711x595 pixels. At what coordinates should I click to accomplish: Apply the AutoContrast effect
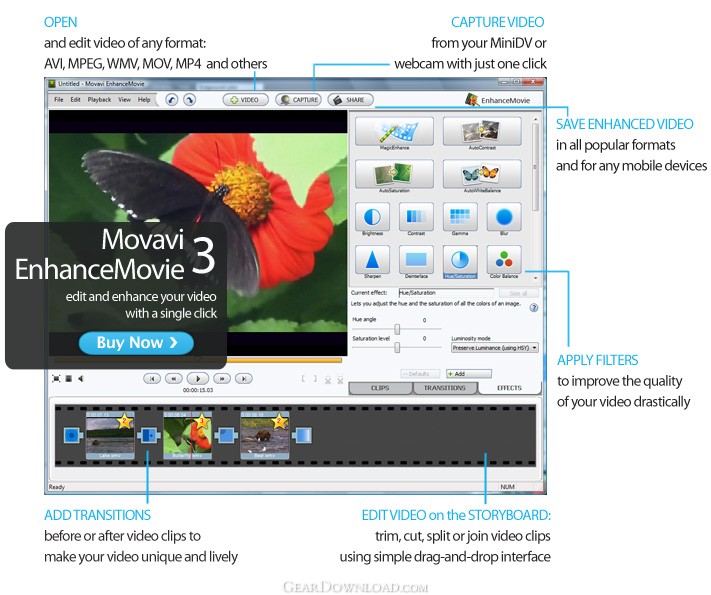coord(482,132)
